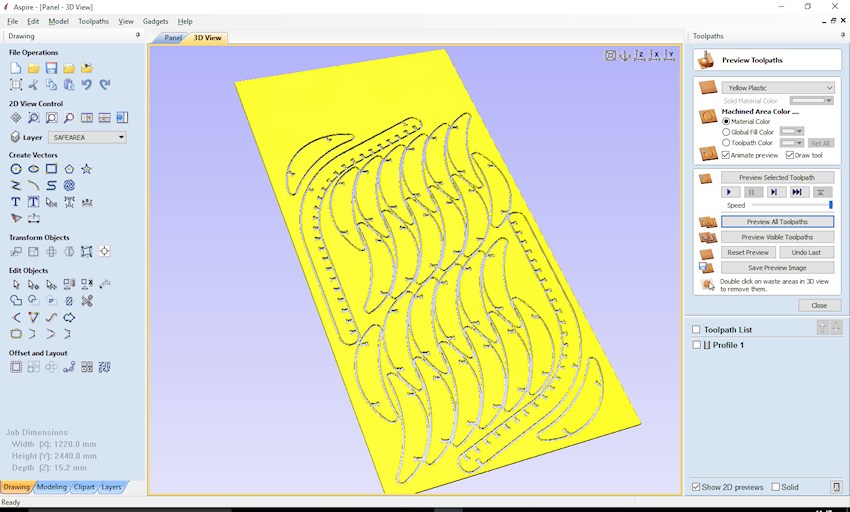This screenshot has width=850, height=512.
Task: Open the Offset Vectors tool
Action: [16, 367]
